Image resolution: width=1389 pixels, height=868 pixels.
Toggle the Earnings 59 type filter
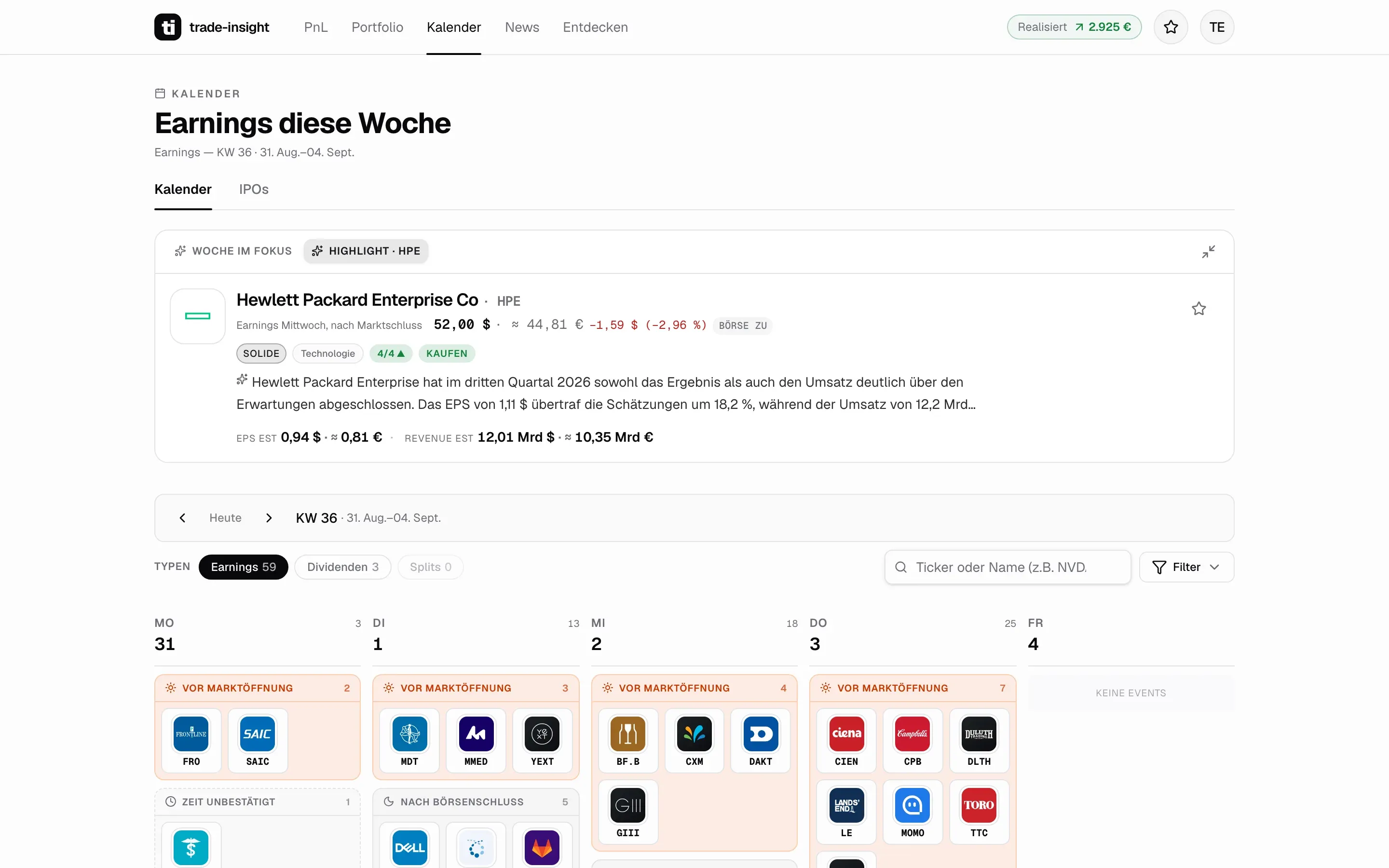244,567
